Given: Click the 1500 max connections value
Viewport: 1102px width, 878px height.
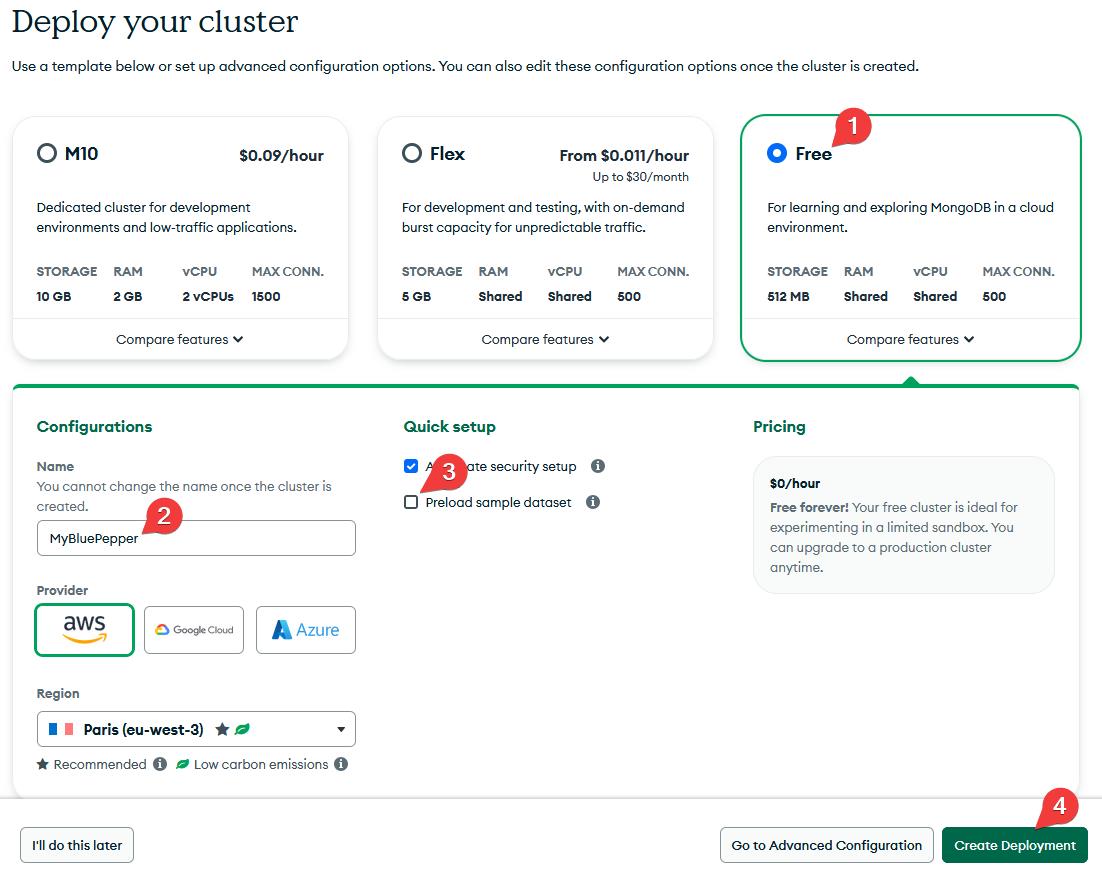Looking at the screenshot, I should tap(266, 297).
